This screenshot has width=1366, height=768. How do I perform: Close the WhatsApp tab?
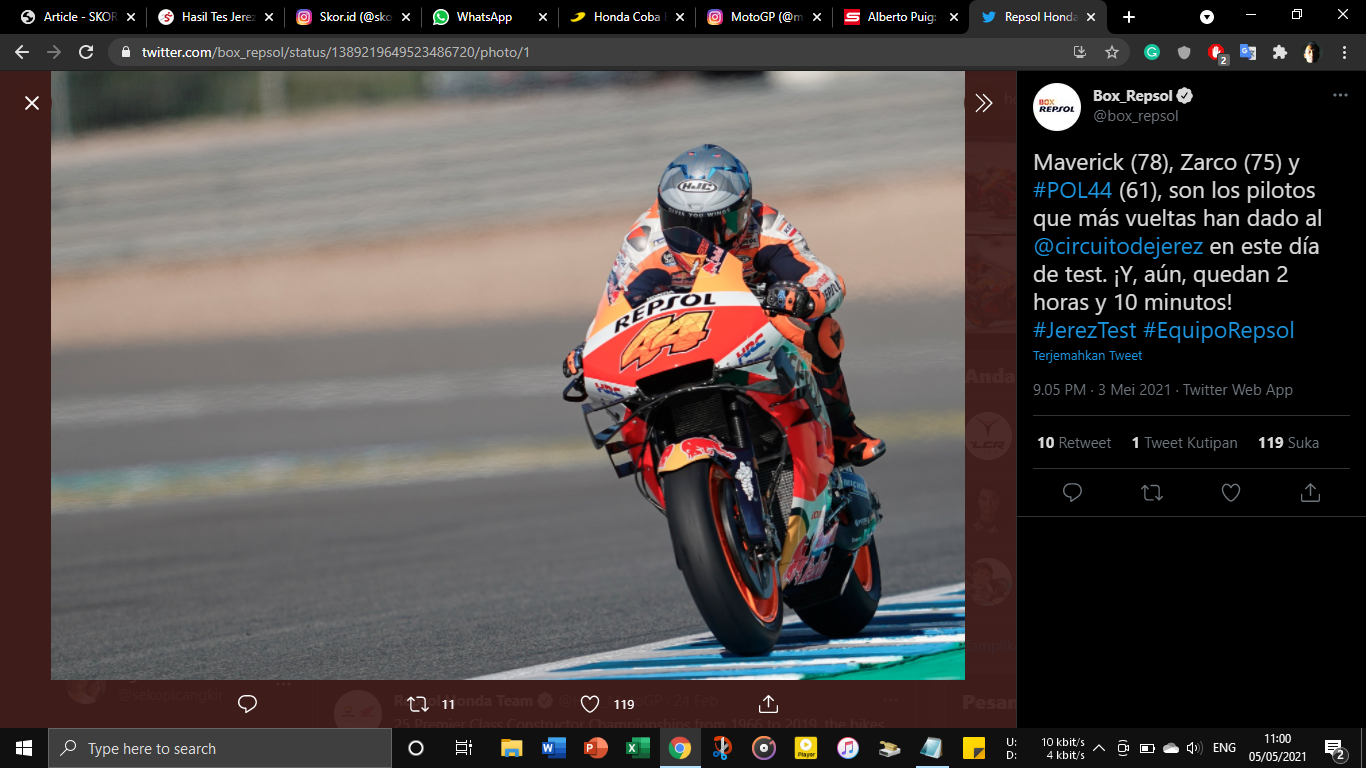pos(543,17)
